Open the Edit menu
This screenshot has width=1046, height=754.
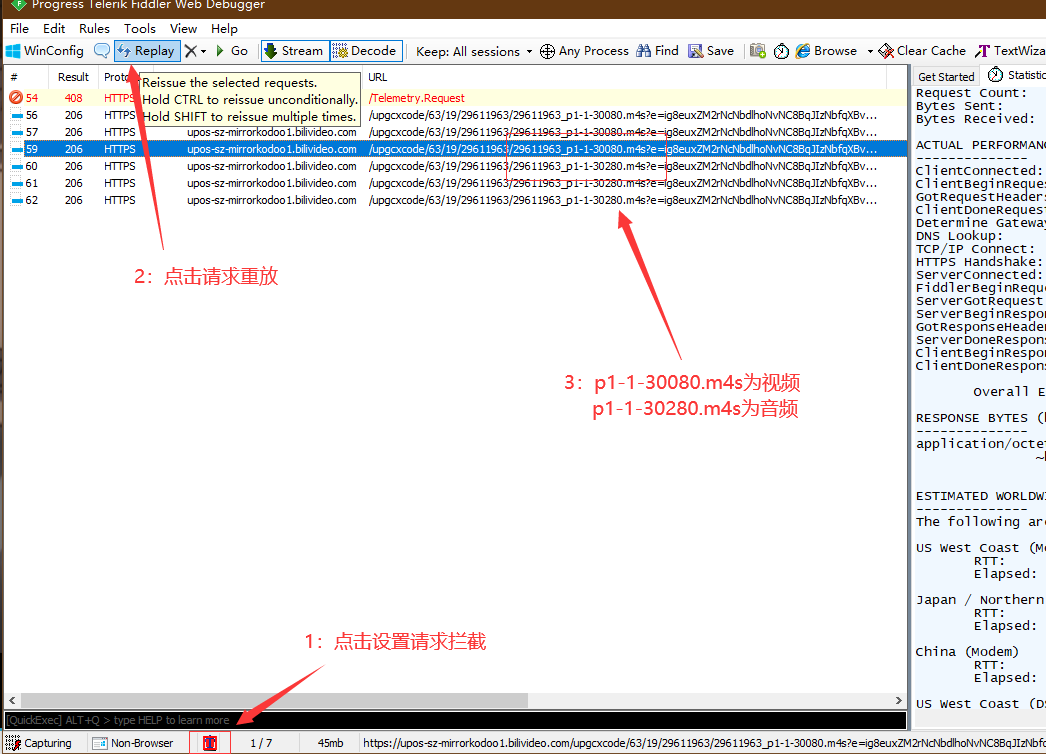54,29
